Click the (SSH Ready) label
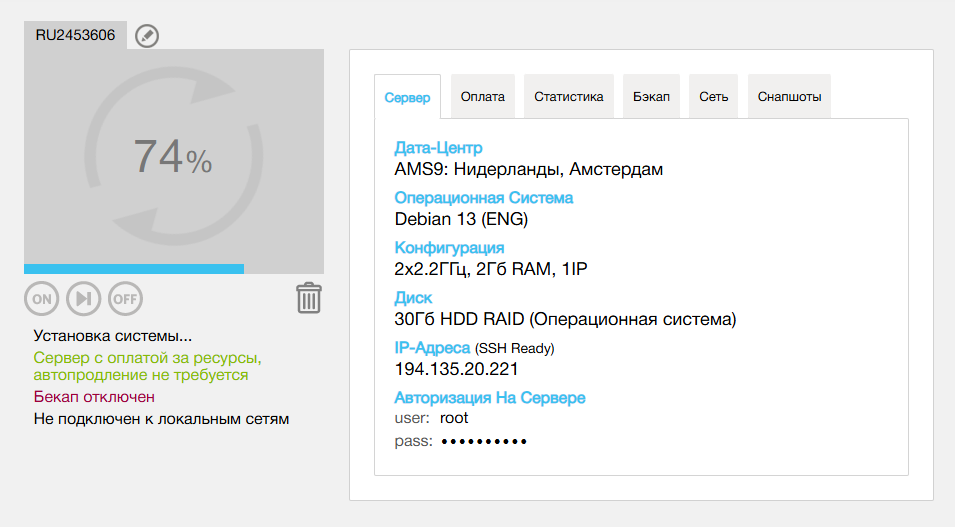 (x=515, y=348)
